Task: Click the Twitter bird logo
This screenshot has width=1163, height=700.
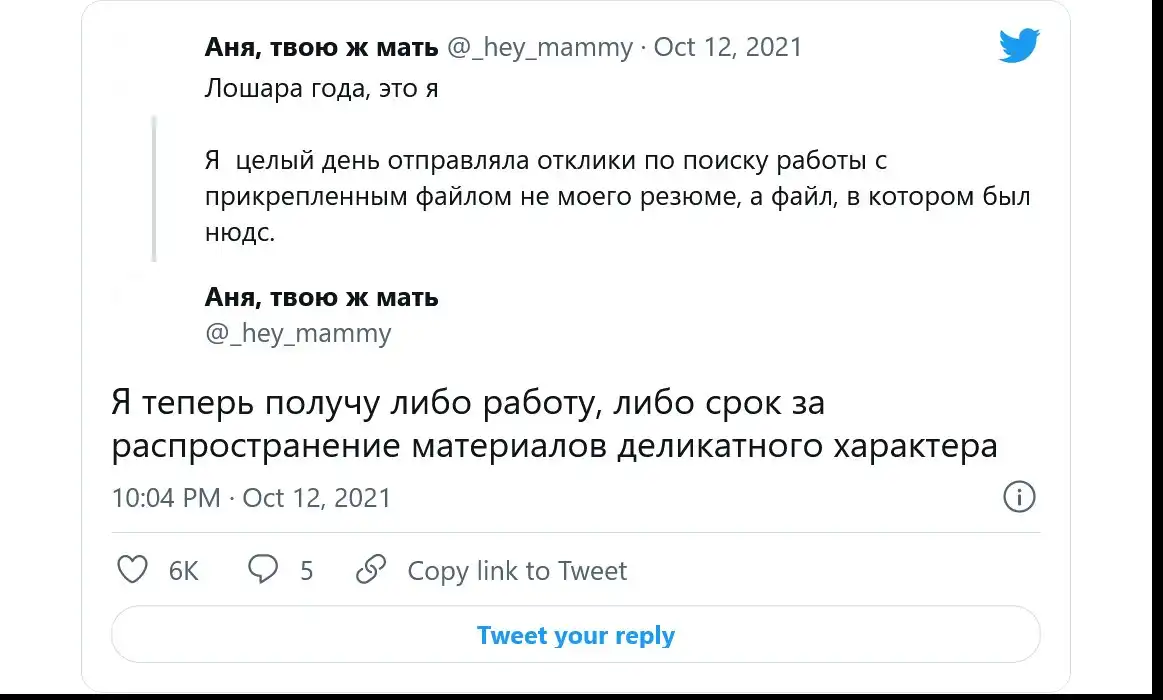Action: [x=1019, y=46]
